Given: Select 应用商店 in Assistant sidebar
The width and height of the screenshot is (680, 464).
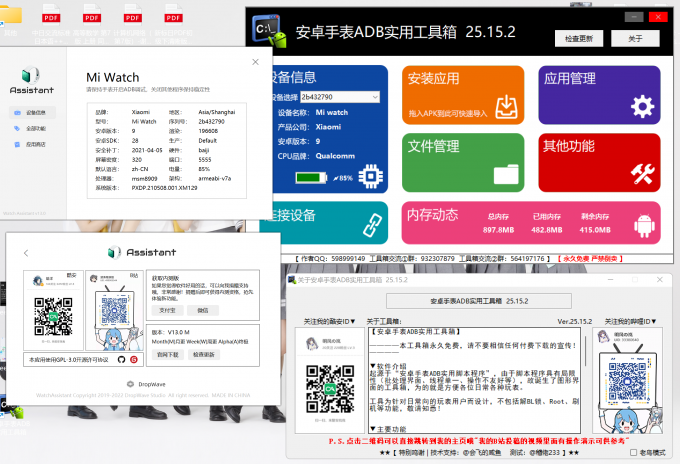Looking at the screenshot, I should coord(33,144).
